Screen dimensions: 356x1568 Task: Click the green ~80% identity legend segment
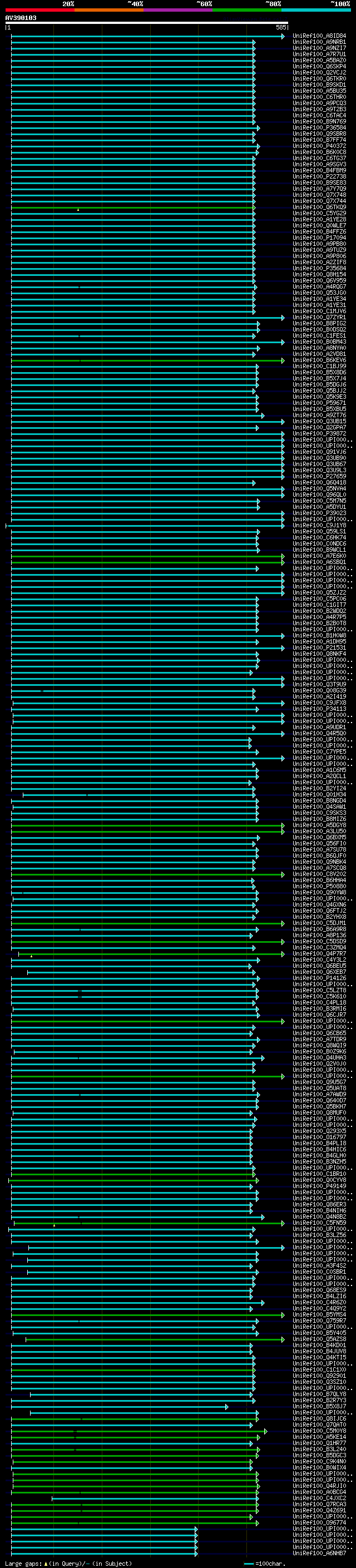click(x=246, y=10)
